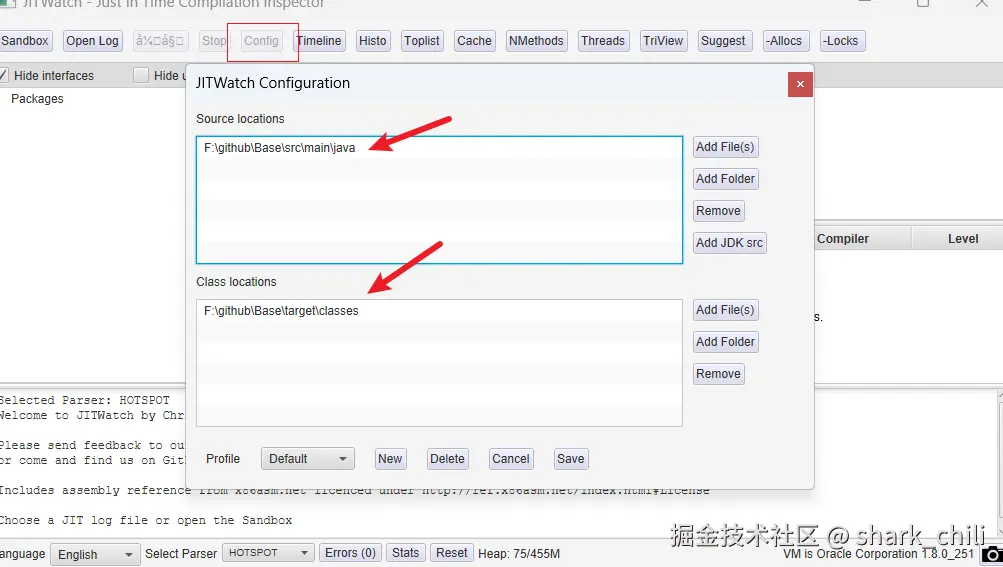Open the Language dropdown showing English
Viewport: 1003px width, 567px height.
(x=95, y=554)
